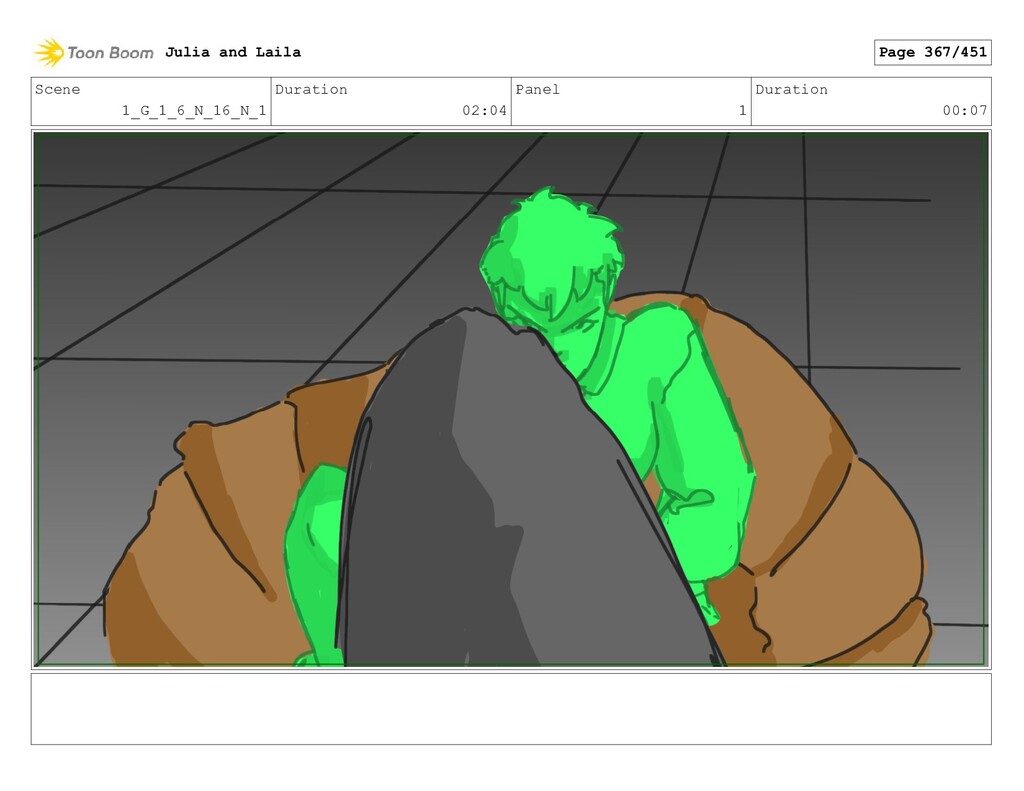This screenshot has width=1024, height=791.
Task: Click the 'Panel' header label
Action: (537, 89)
